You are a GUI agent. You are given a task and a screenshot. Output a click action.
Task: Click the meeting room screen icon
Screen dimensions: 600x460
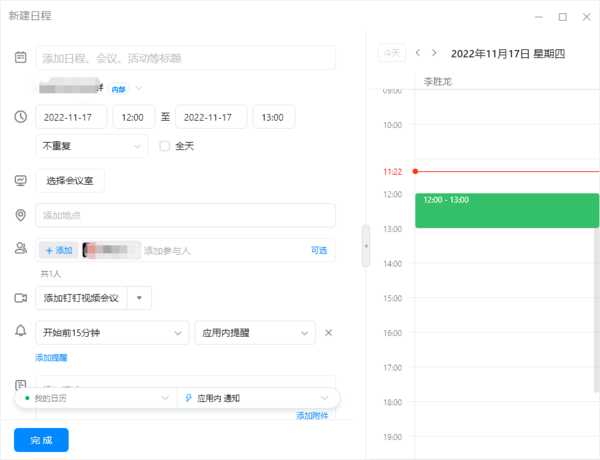(20, 181)
